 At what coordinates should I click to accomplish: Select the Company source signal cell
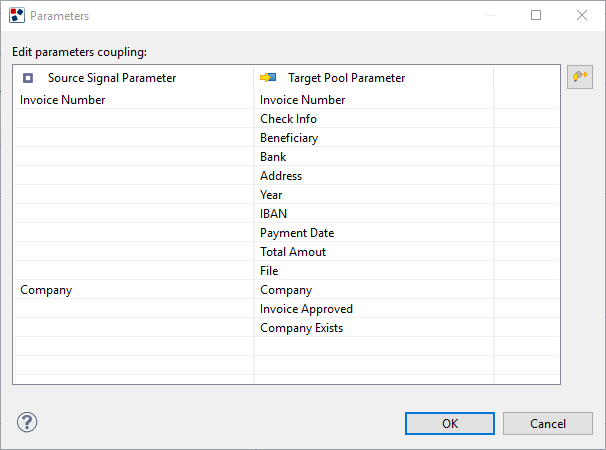[134, 290]
